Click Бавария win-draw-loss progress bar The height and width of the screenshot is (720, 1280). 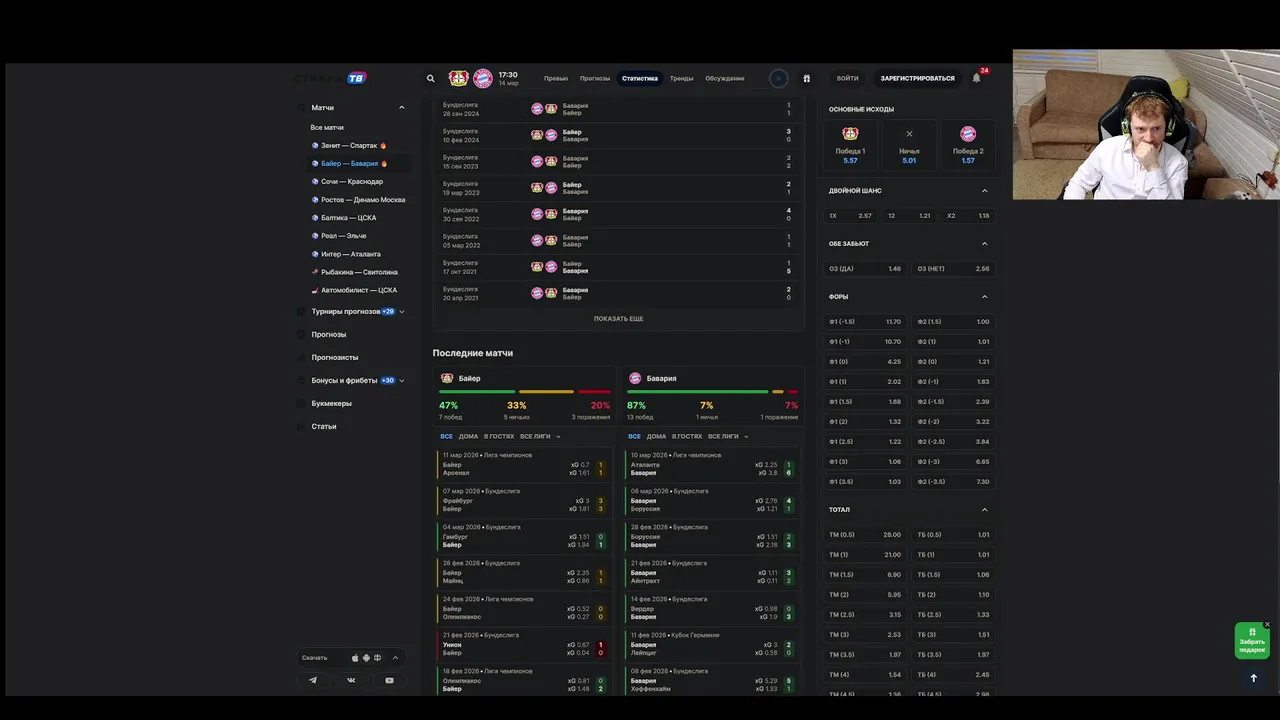pos(712,391)
